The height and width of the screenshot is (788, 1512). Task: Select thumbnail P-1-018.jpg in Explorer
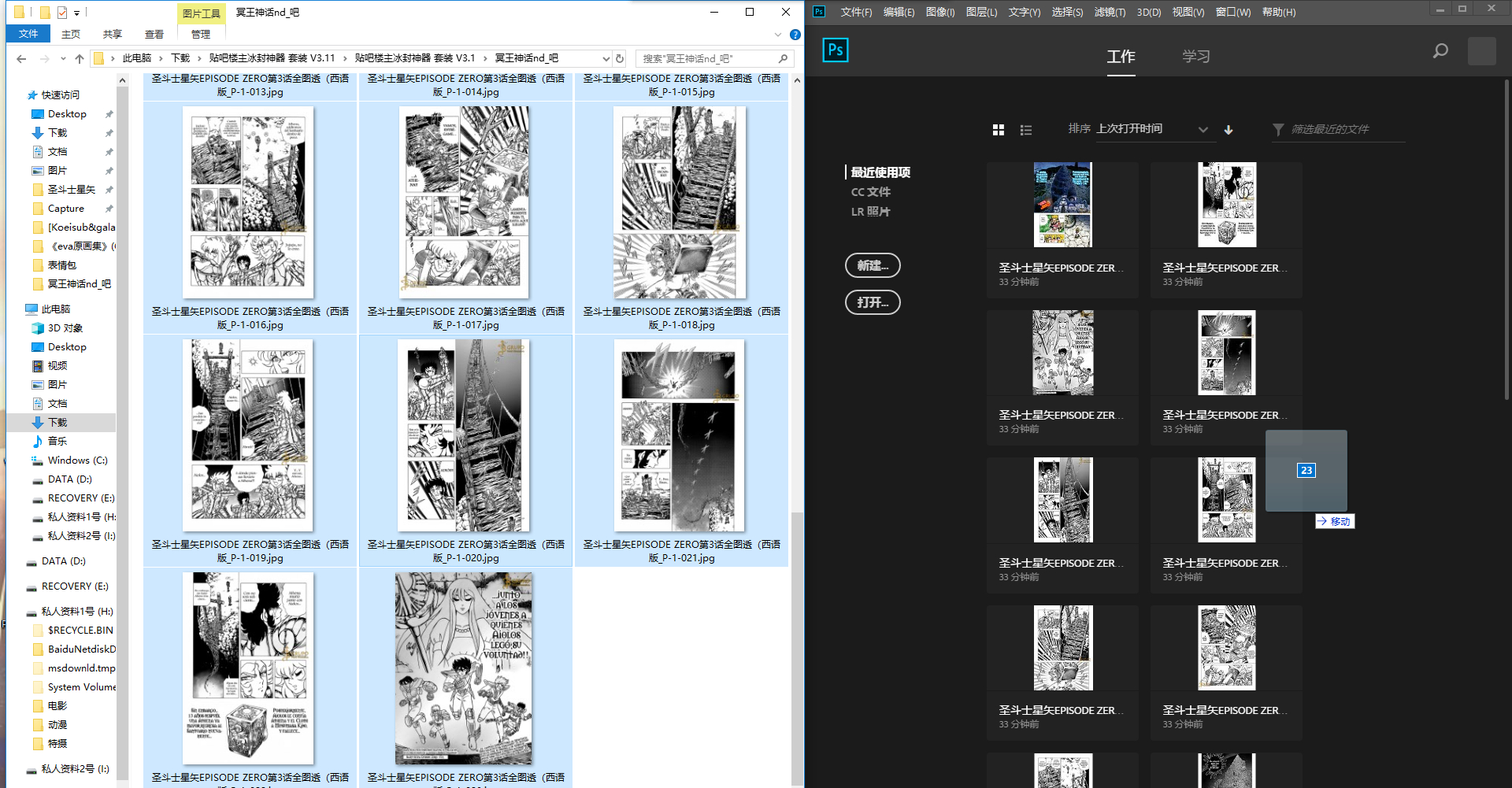click(x=679, y=202)
